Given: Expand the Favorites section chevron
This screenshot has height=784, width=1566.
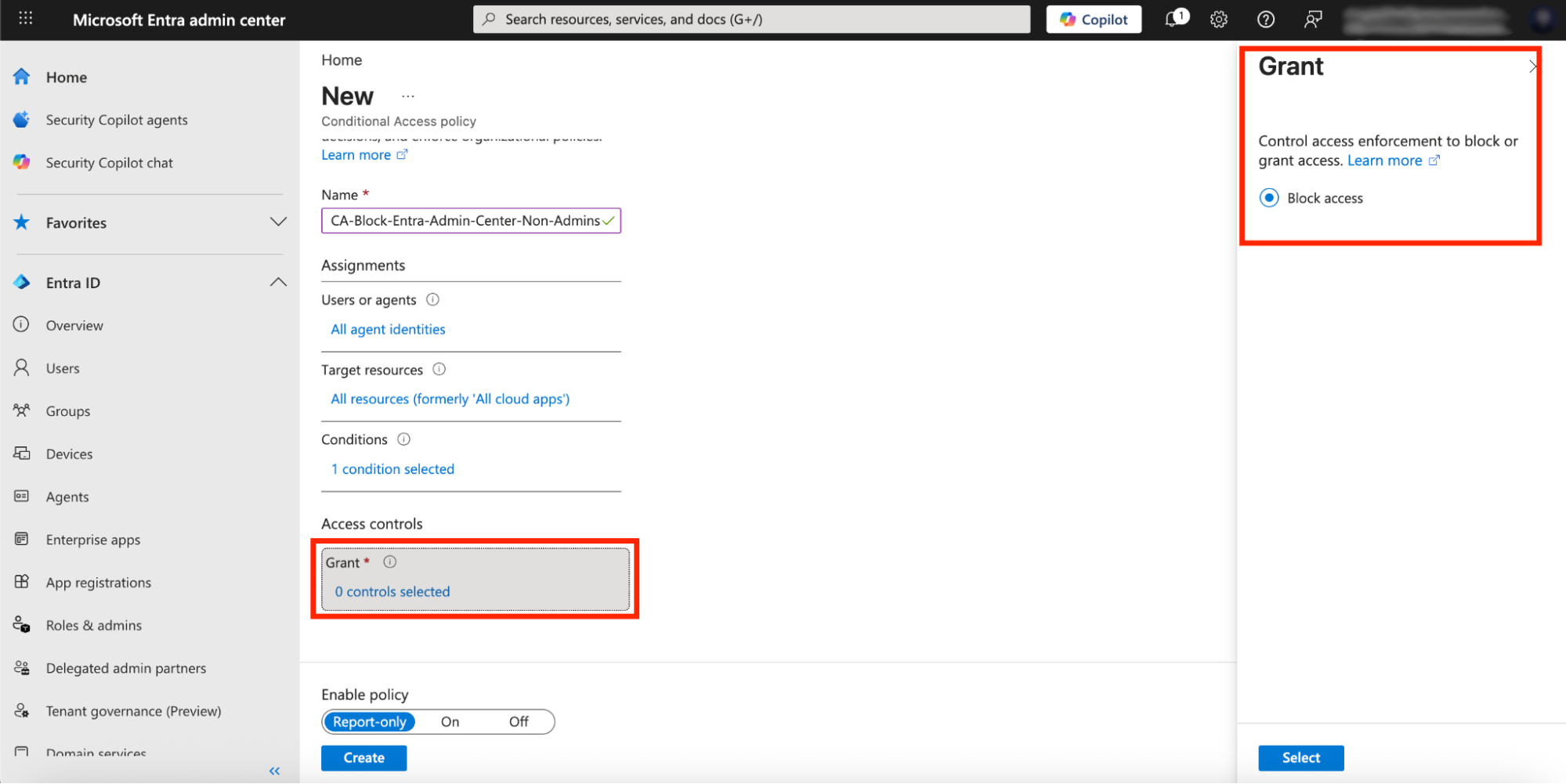Looking at the screenshot, I should 278,222.
